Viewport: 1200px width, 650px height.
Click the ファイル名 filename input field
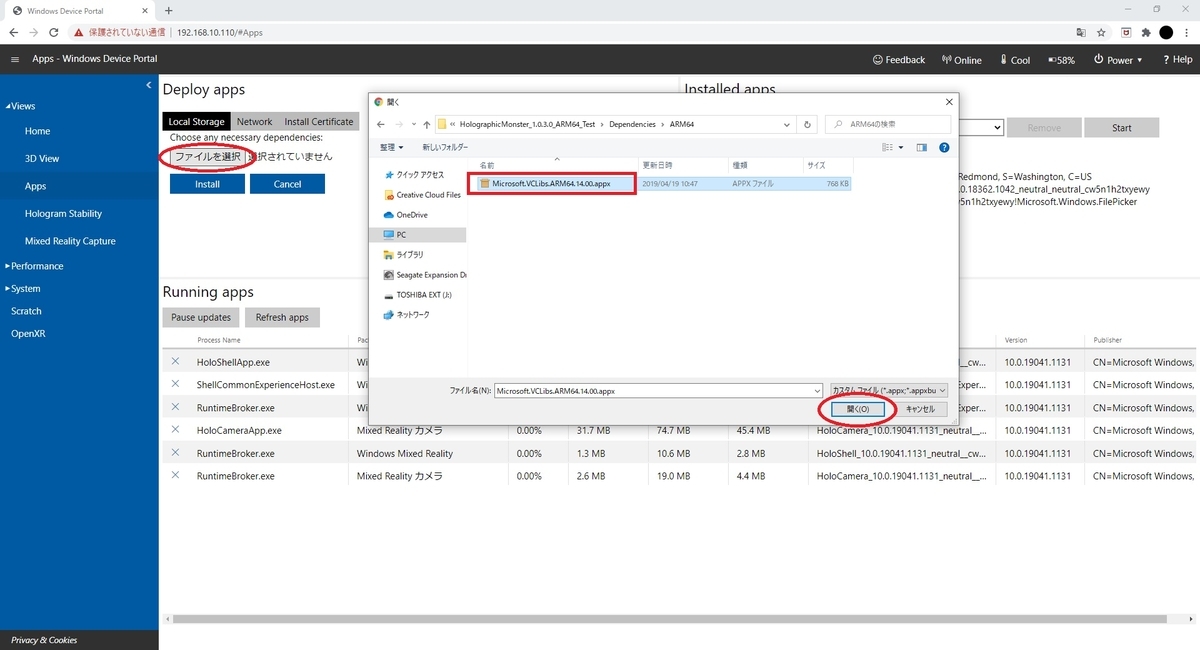[x=658, y=390]
